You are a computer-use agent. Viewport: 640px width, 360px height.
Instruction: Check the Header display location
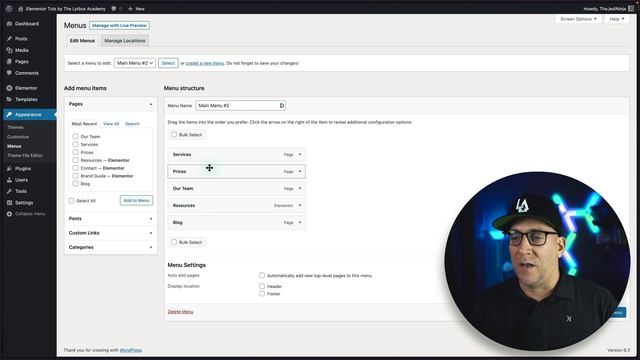pyautogui.click(x=262, y=286)
